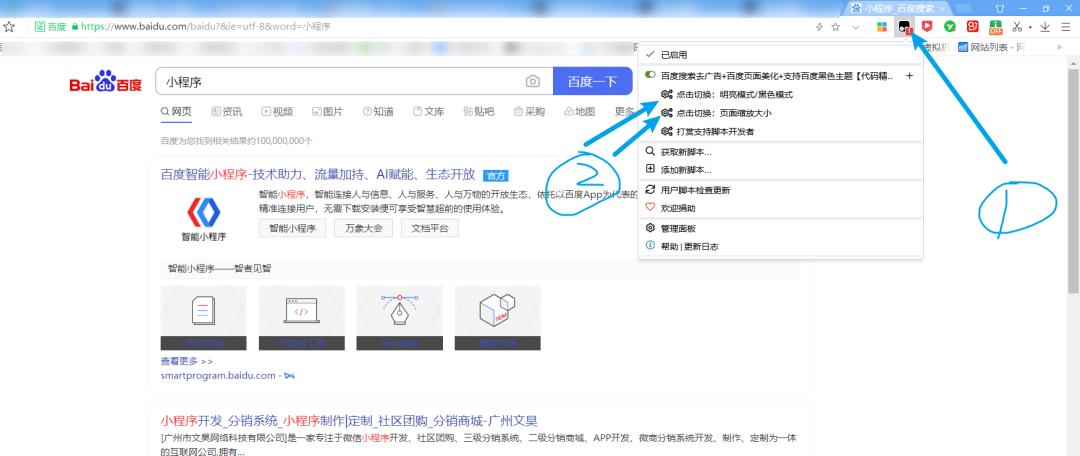
Task: Switch to the 贴吧 search tab
Action: [x=479, y=112]
